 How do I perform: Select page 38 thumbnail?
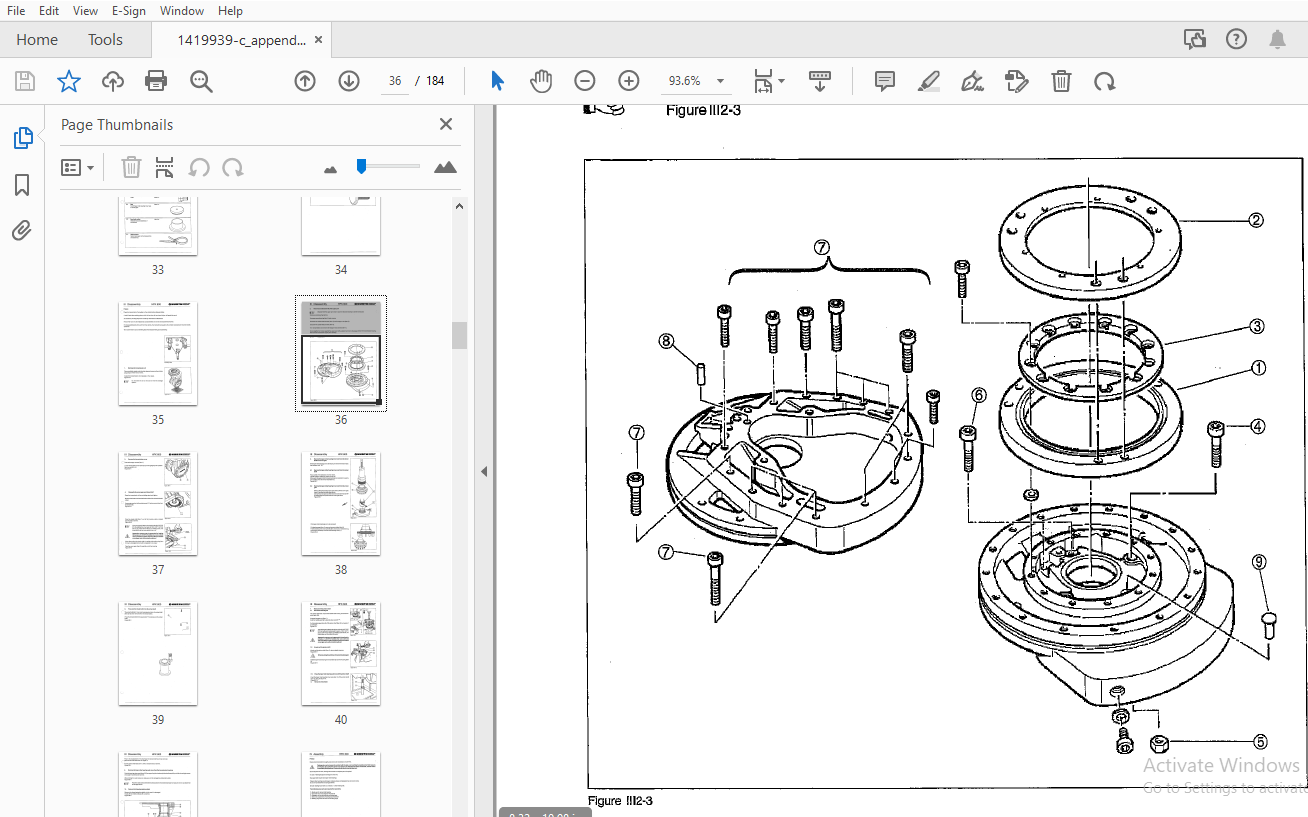tap(341, 504)
